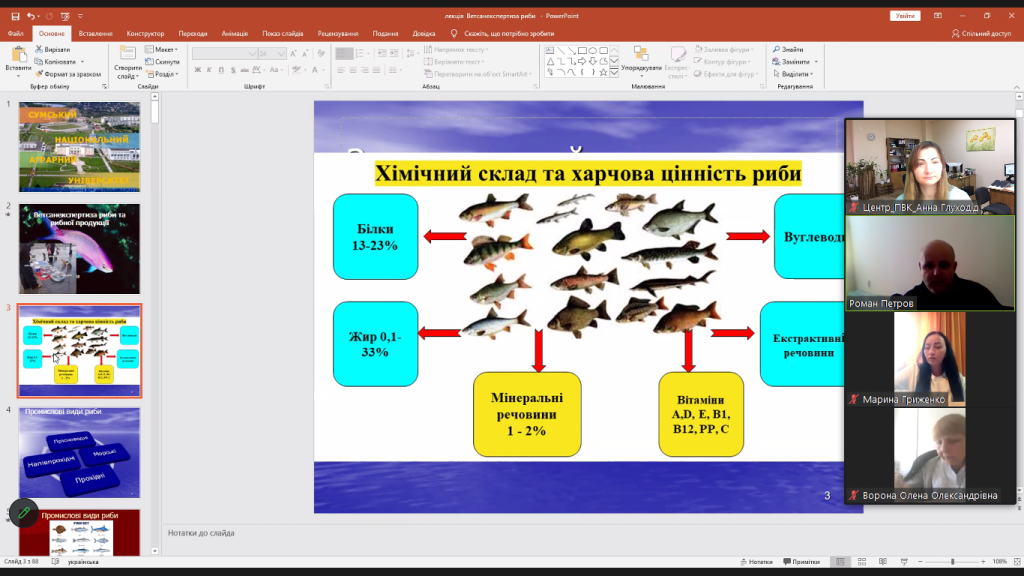This screenshot has height=576, width=1024.
Task: Expand the Виділити select dropdown
Action: (x=797, y=74)
